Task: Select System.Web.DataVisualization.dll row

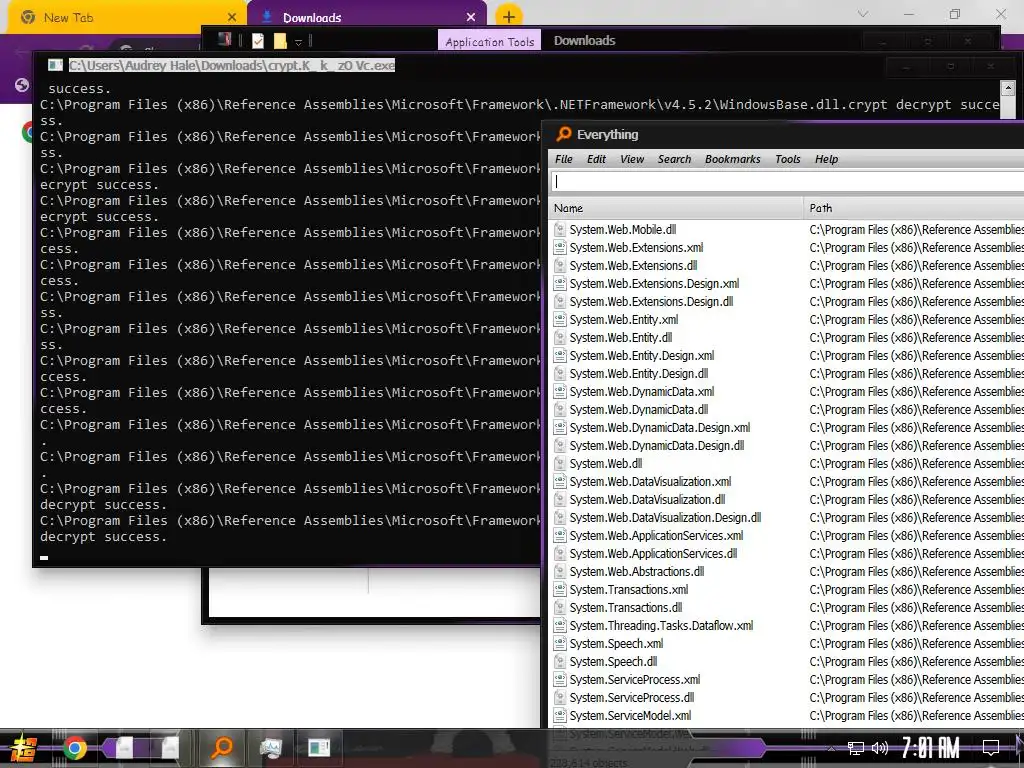Action: tap(786, 500)
